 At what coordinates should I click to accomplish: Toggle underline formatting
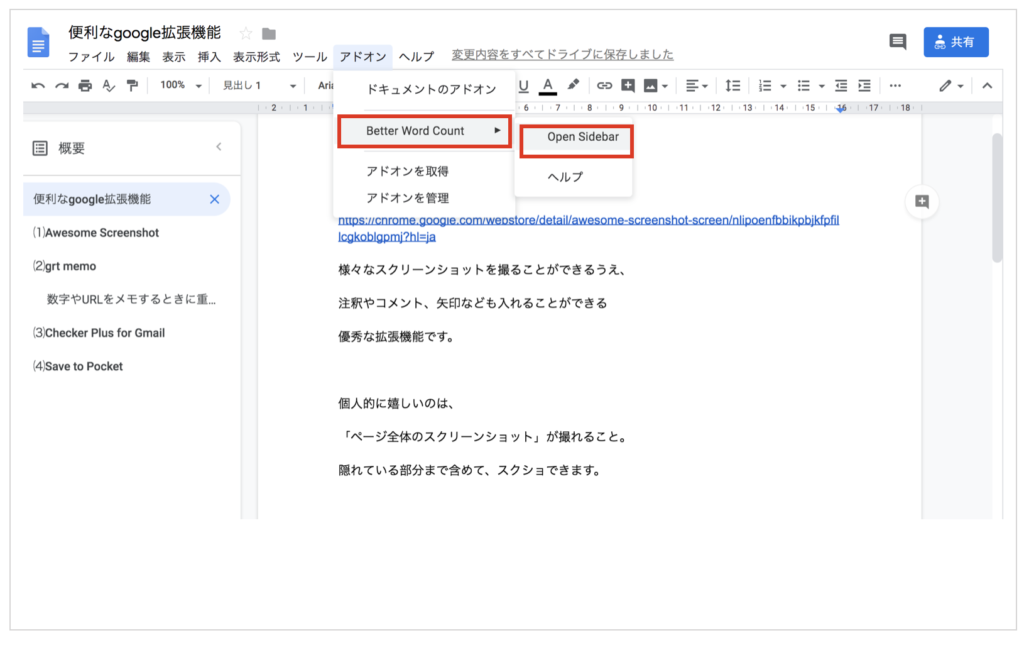523,86
